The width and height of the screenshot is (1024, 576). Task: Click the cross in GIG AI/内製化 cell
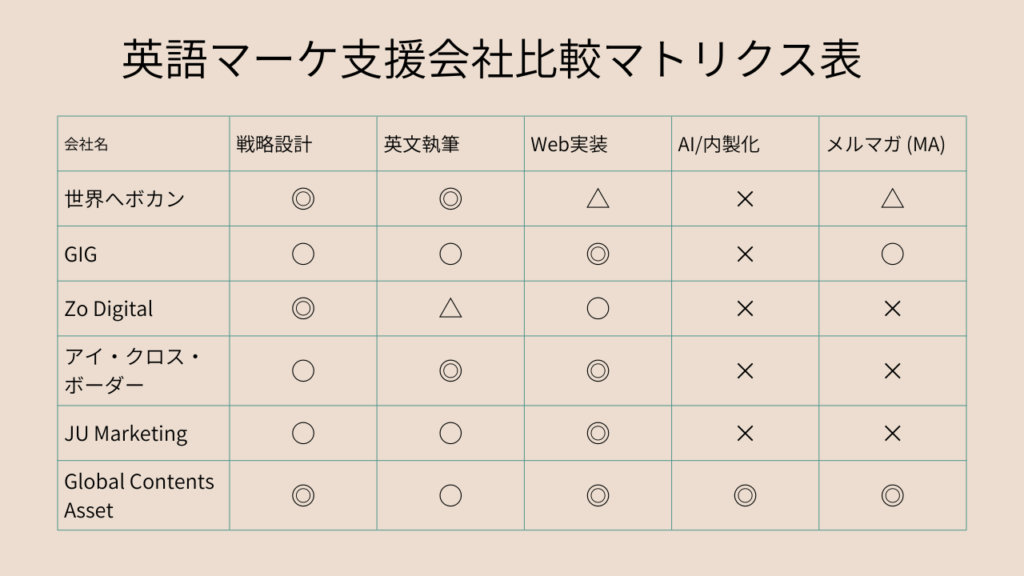click(x=744, y=254)
